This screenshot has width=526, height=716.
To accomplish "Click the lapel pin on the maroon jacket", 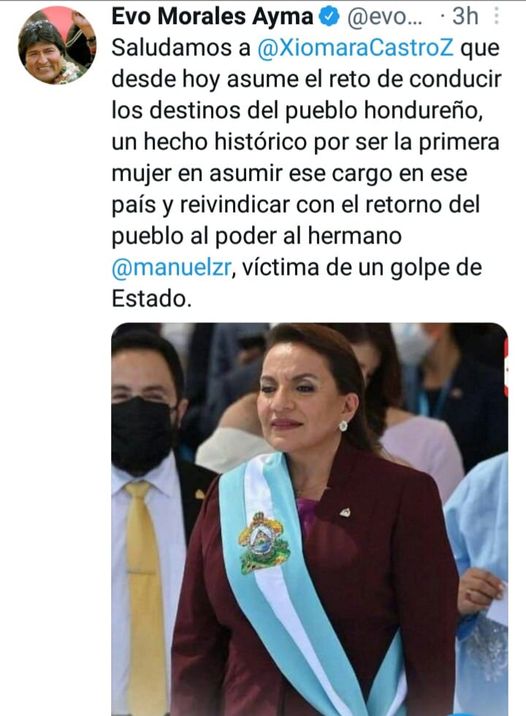I will click(345, 512).
